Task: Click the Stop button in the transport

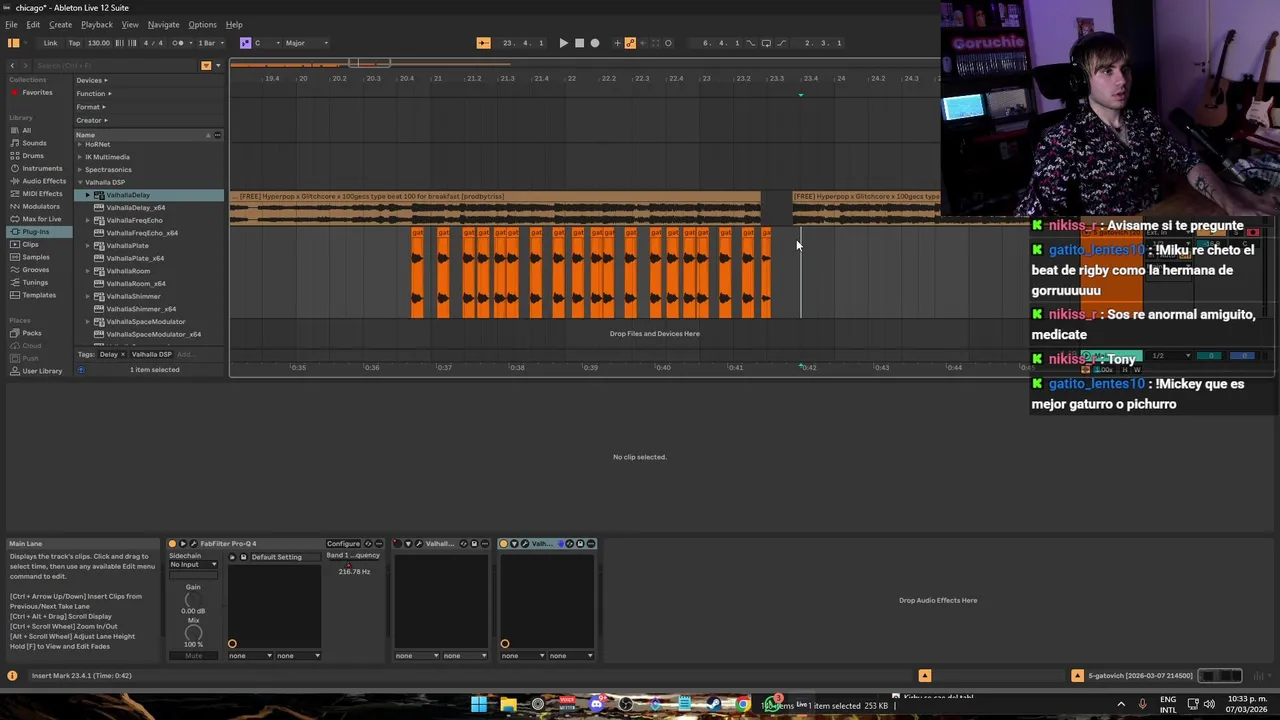Action: (x=579, y=43)
